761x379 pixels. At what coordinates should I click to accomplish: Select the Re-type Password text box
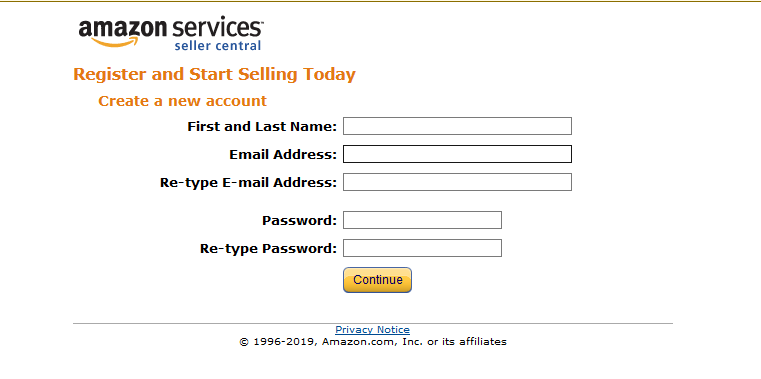click(422, 248)
